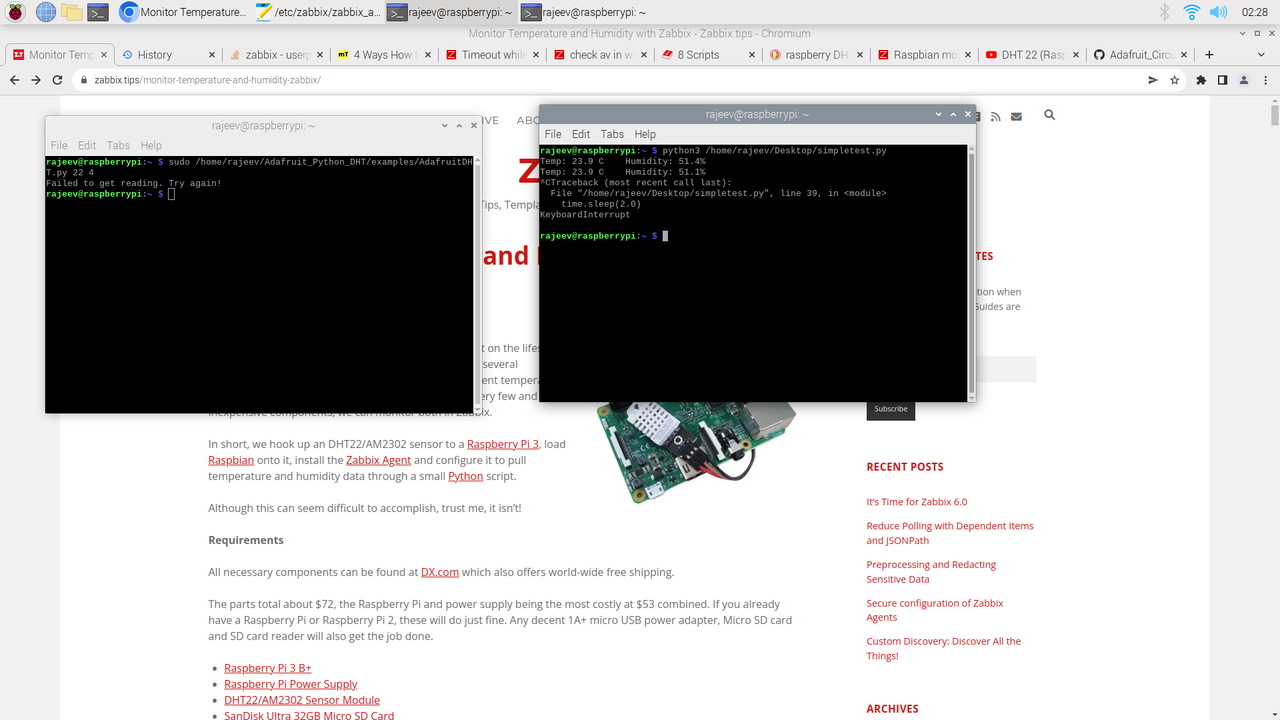
Task: Open File menu in right terminal window
Action: pos(553,134)
